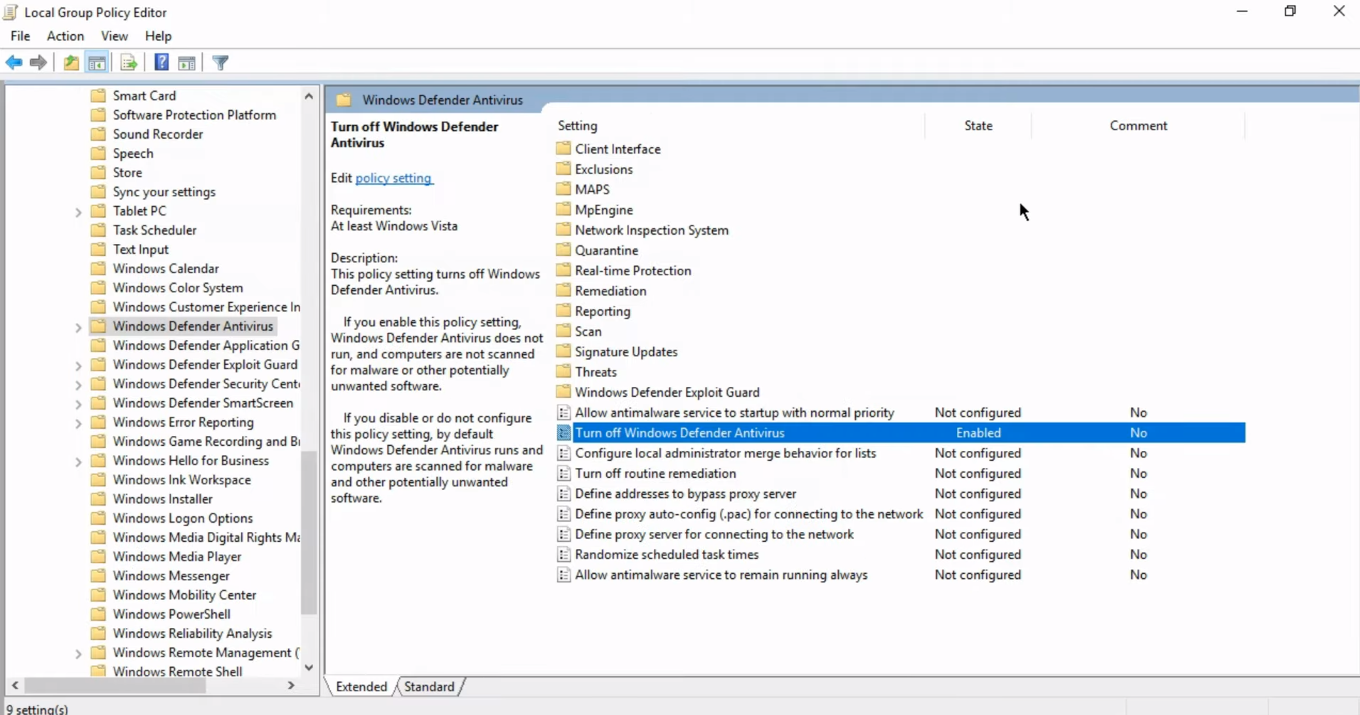Image resolution: width=1360 pixels, height=715 pixels.
Task: Open the File menu
Action: 20,36
